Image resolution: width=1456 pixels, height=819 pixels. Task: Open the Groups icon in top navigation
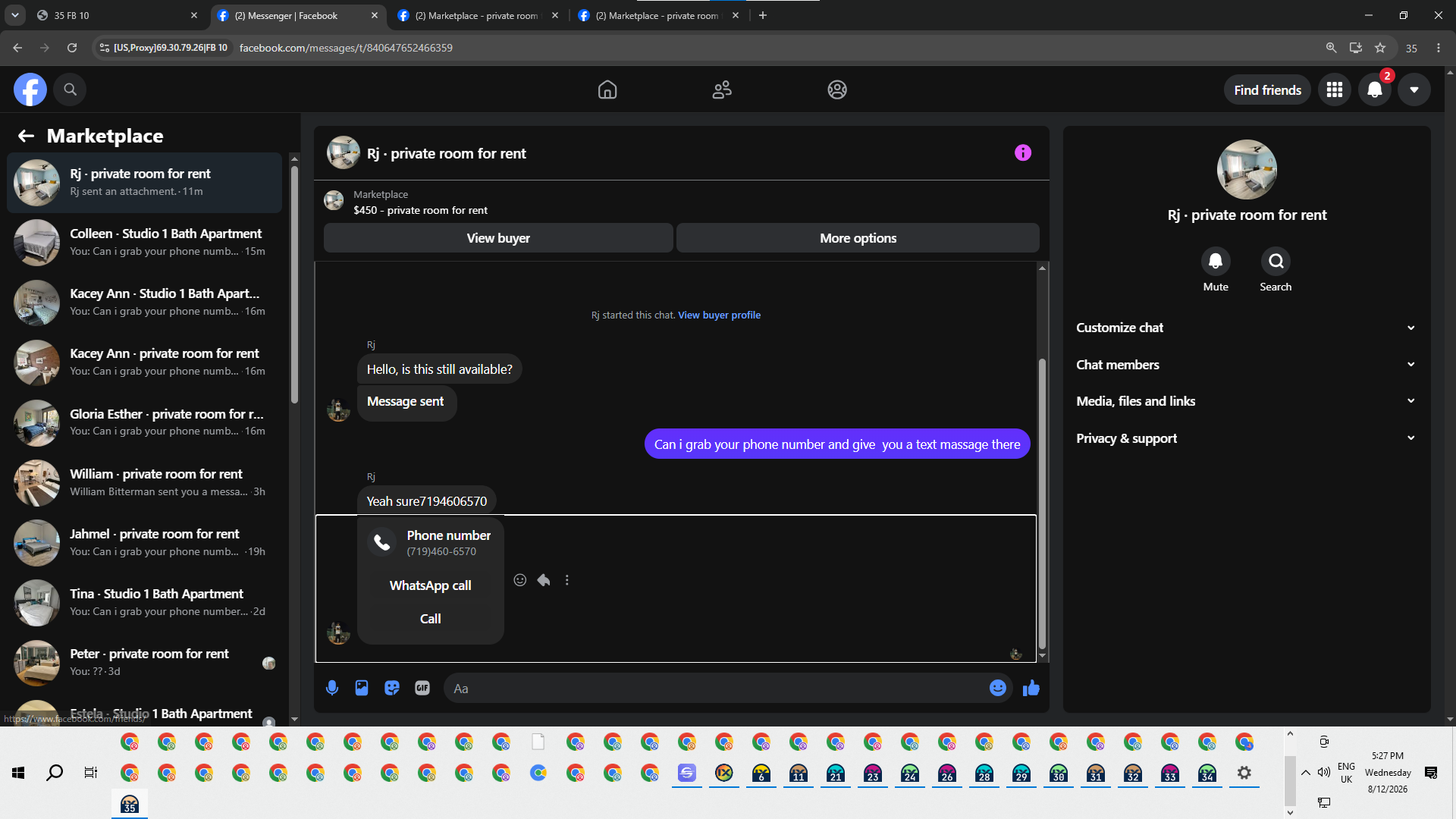[837, 89]
